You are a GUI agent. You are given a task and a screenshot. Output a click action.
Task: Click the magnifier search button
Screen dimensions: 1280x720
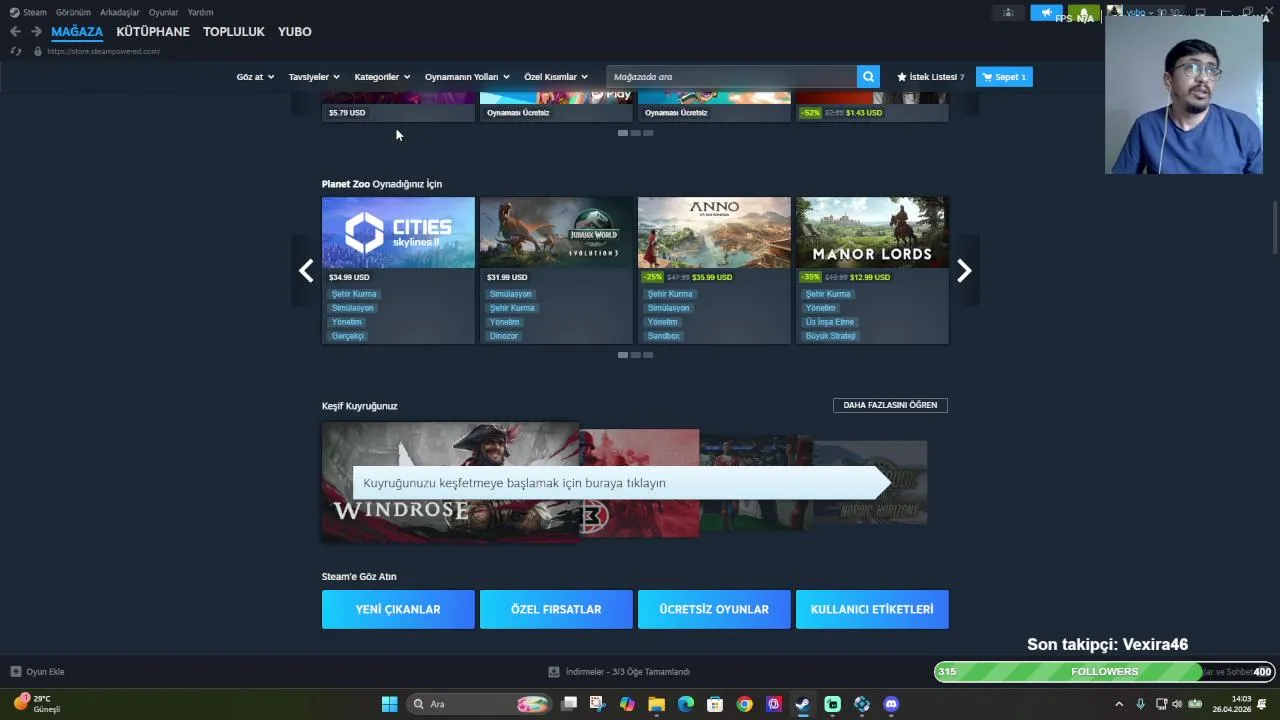[x=868, y=77]
